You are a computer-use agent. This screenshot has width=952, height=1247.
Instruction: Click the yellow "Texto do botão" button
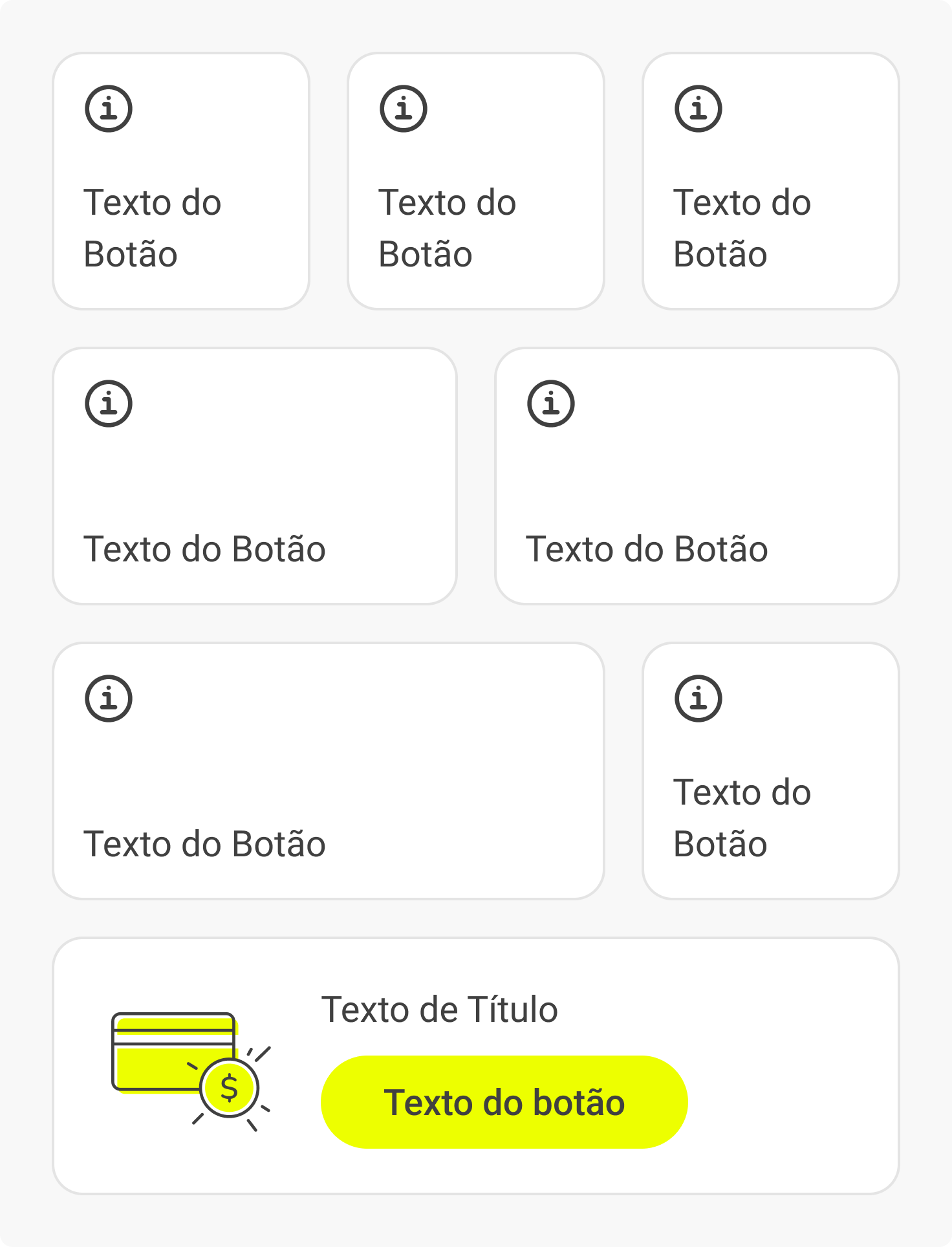click(x=504, y=1102)
